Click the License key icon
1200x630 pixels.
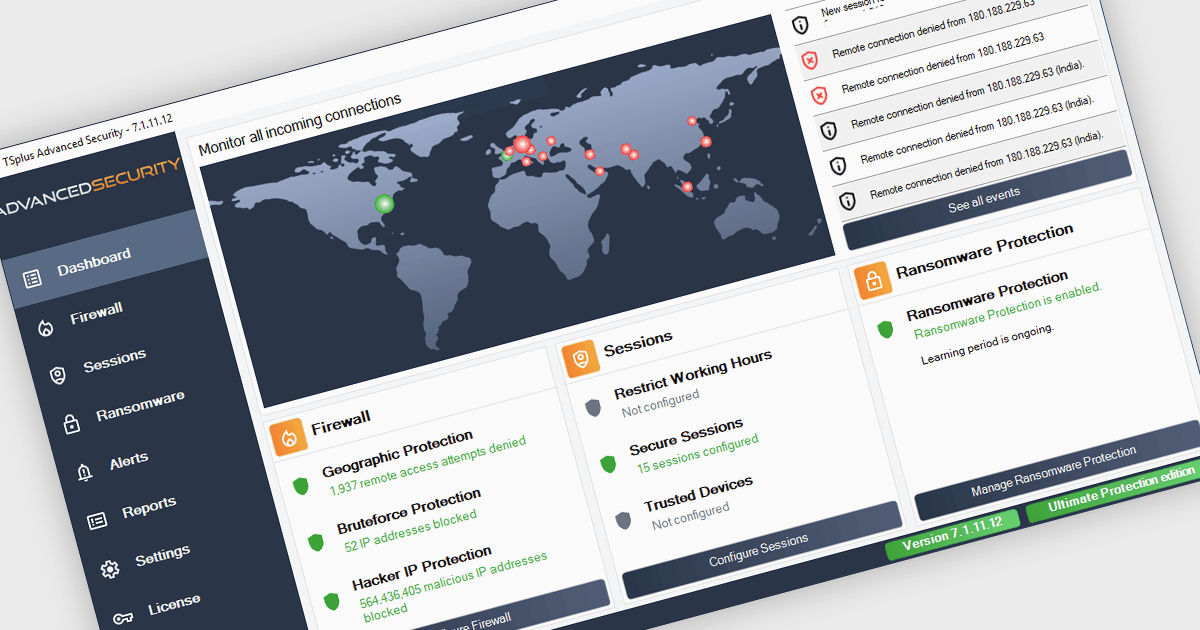coord(123,618)
